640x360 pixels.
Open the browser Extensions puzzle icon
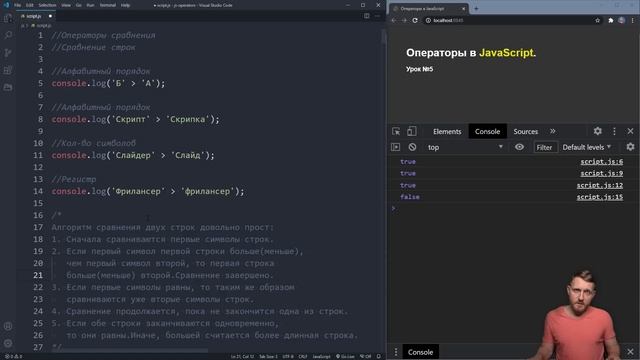click(x=611, y=20)
